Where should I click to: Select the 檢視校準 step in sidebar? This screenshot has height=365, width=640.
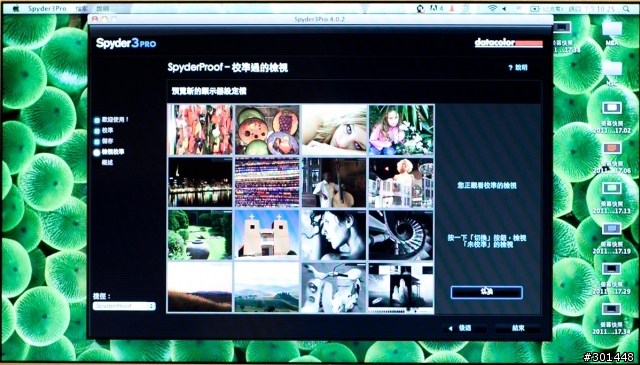(109, 152)
